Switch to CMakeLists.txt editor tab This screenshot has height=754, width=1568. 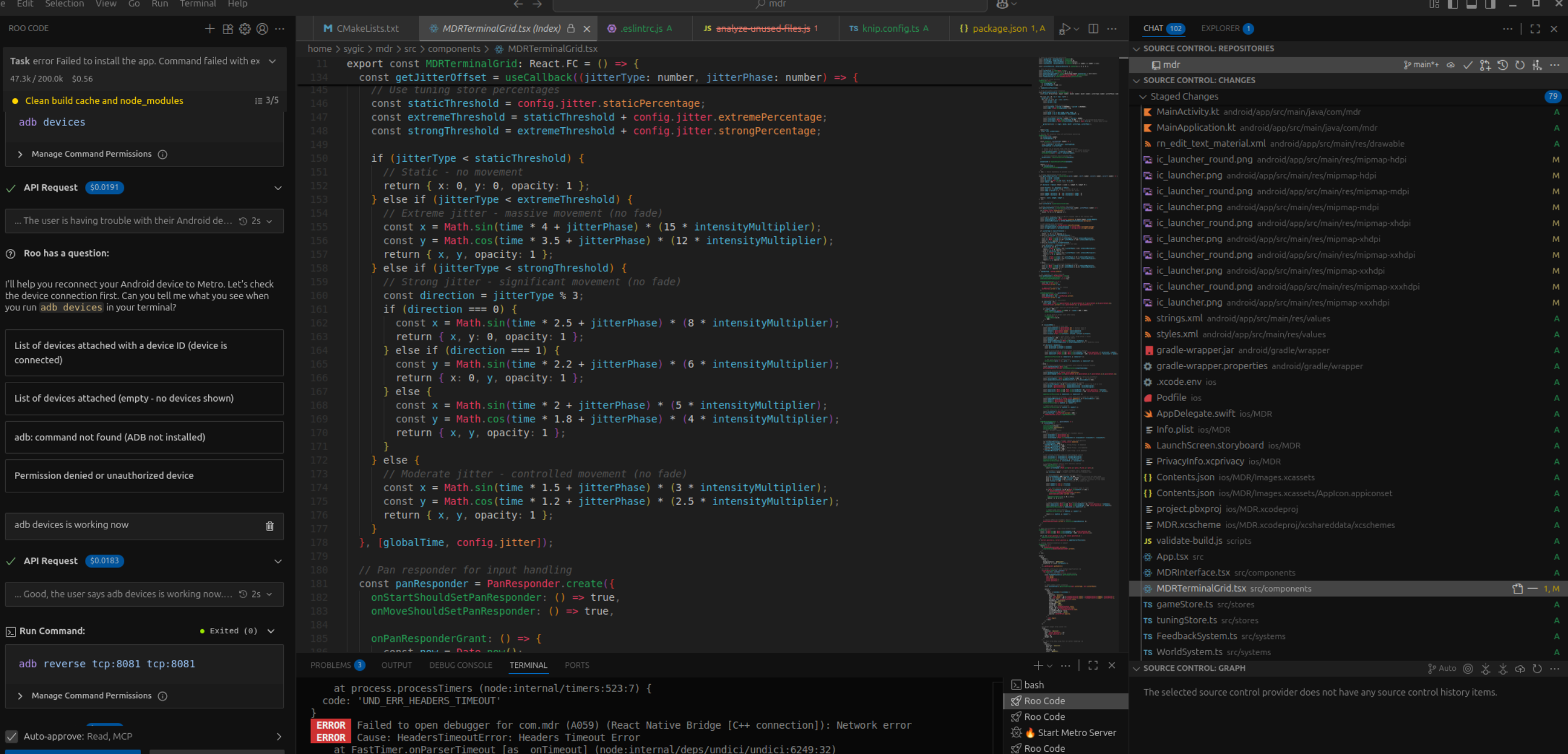click(361, 29)
